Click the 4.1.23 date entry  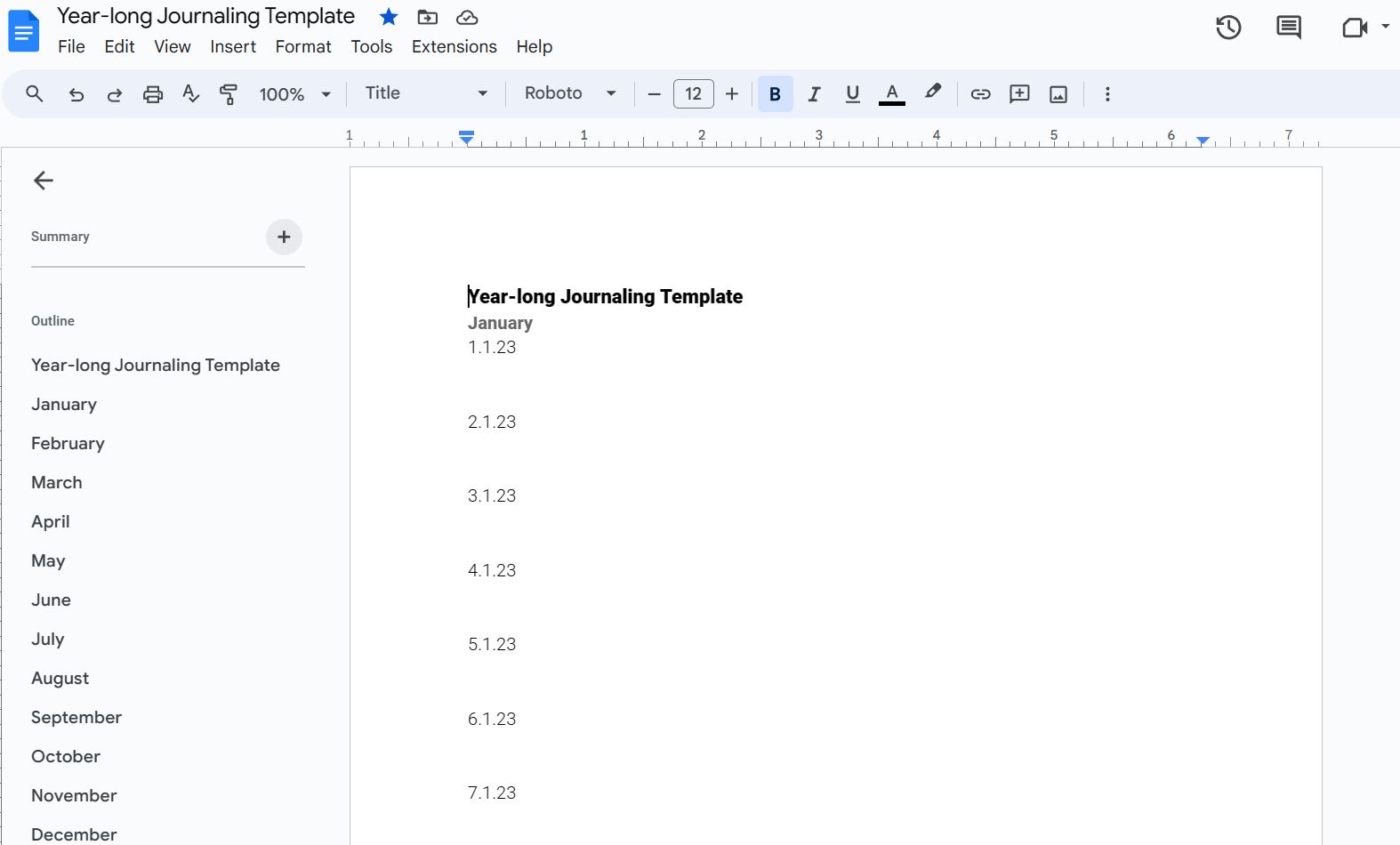(x=492, y=570)
